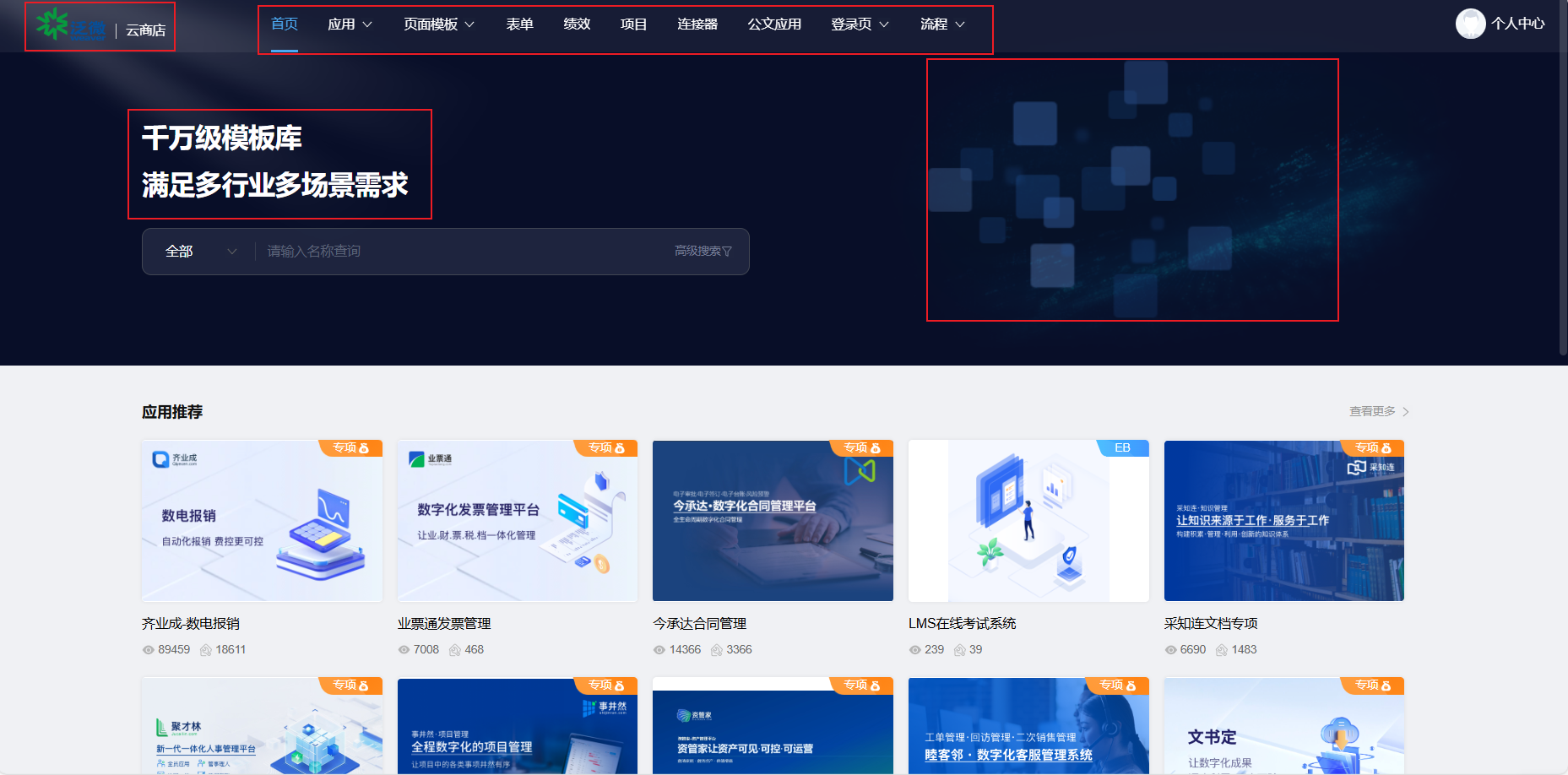Click 专项 badge on 事井然 project card
1568x775 pixels.
pos(606,686)
